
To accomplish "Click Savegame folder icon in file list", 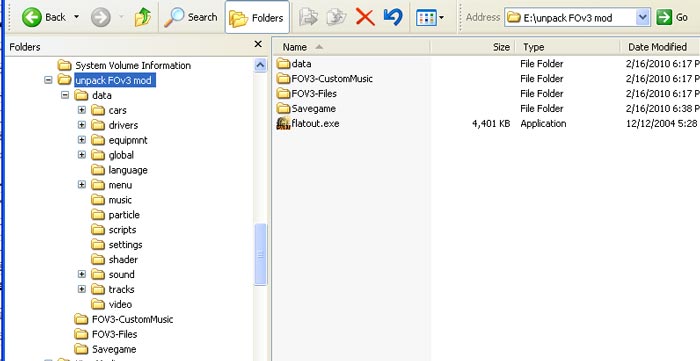I will click(283, 108).
